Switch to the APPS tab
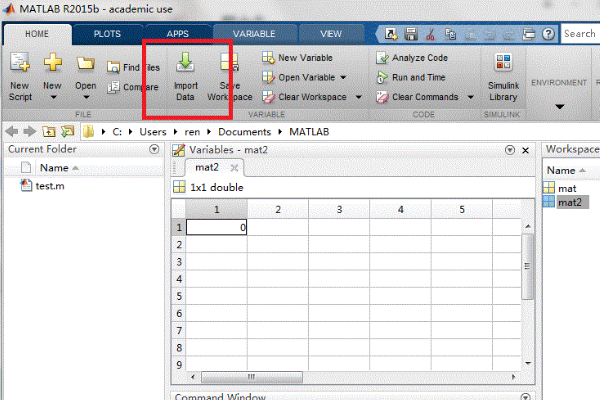This screenshot has width=600, height=400. coord(178,34)
